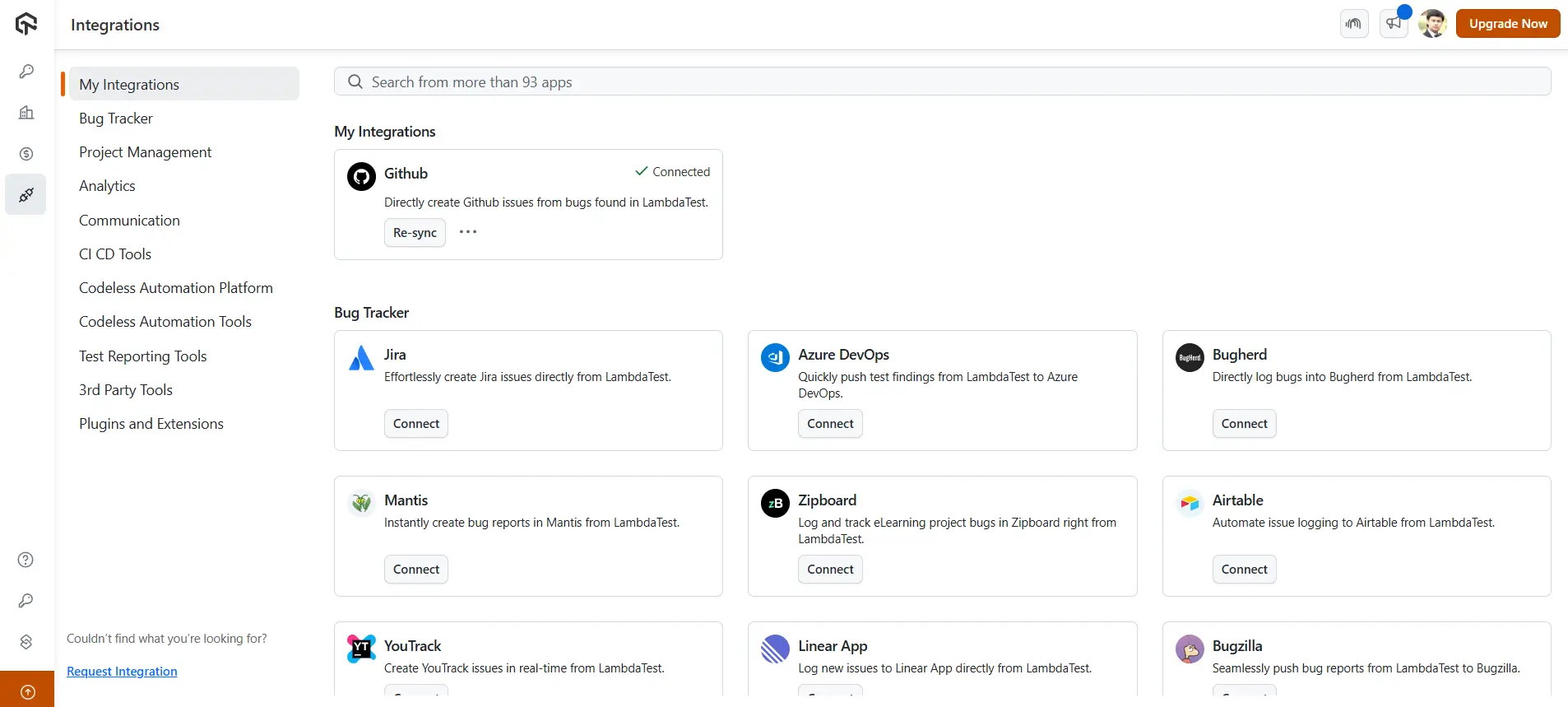The image size is (1568, 707).
Task: Click the LambdaTest logo icon
Action: coord(26,24)
